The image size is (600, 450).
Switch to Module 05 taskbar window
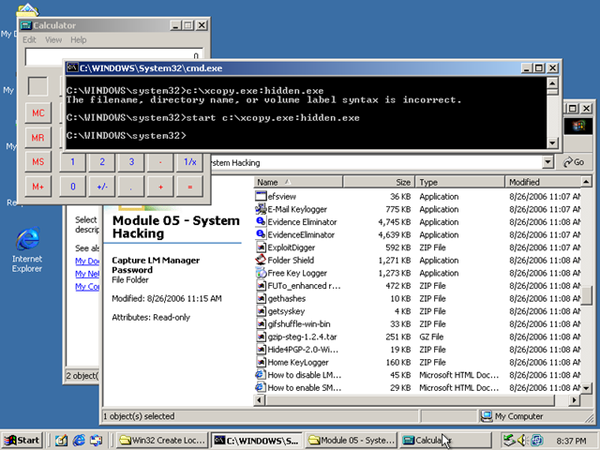[352, 440]
